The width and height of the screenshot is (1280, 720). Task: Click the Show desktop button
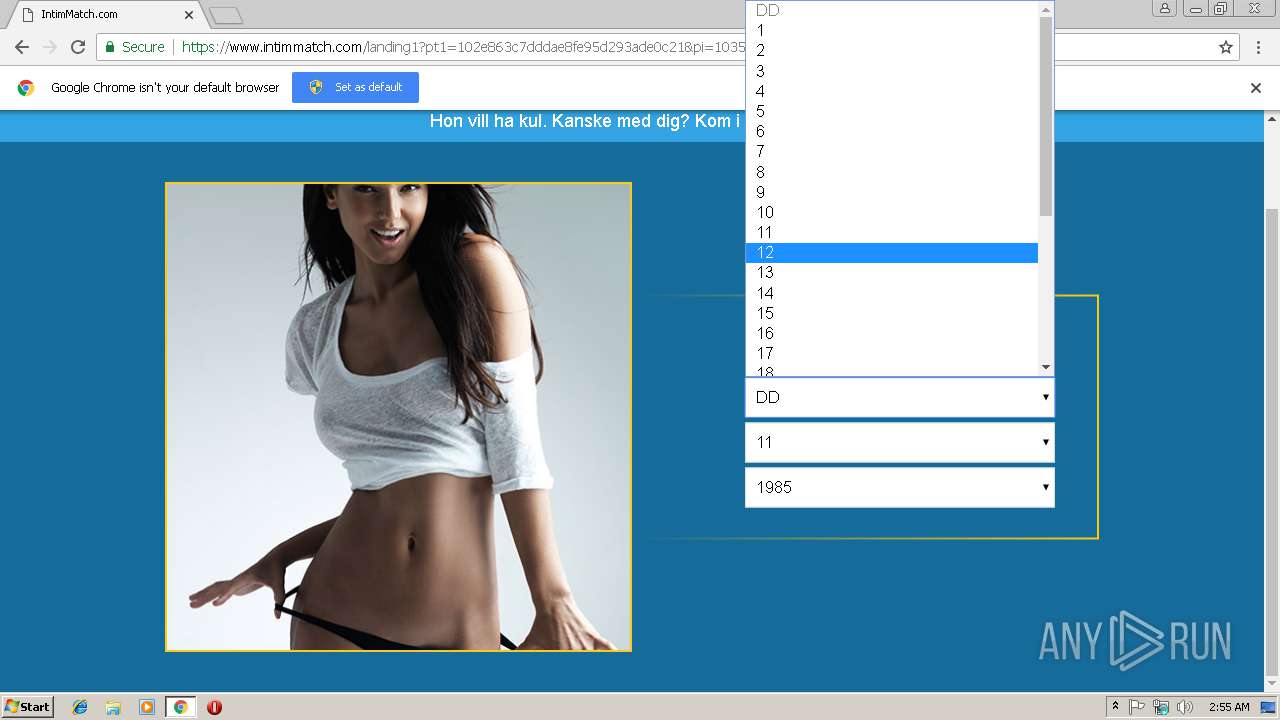click(1269, 707)
